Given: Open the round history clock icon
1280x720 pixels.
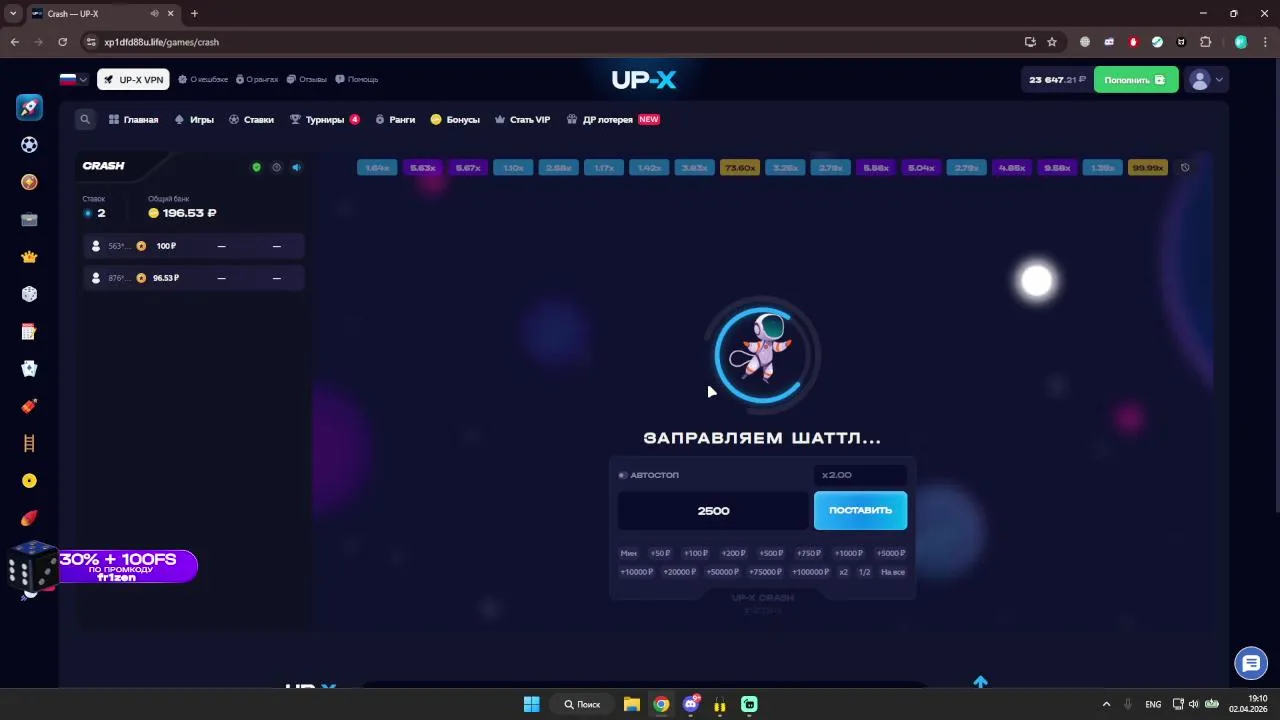Looking at the screenshot, I should point(1185,167).
